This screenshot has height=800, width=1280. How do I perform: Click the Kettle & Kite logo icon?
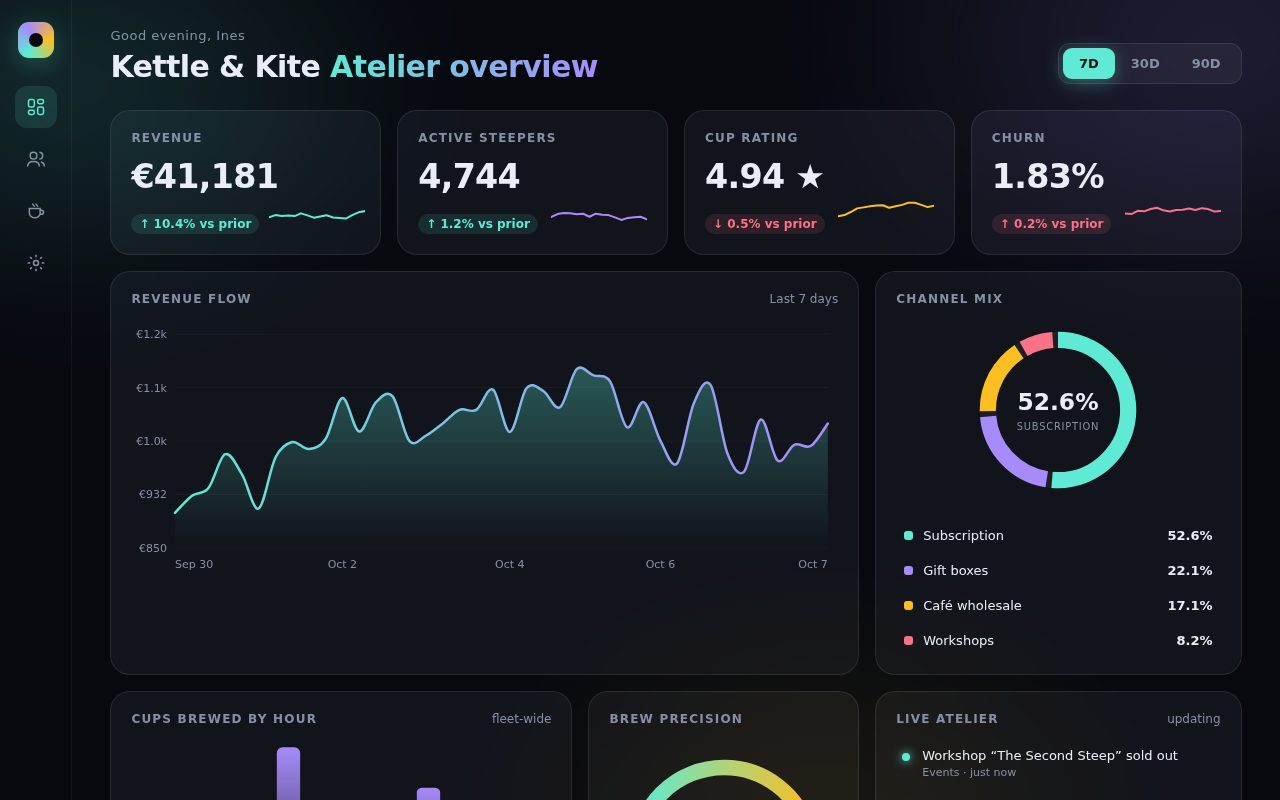(x=36, y=40)
